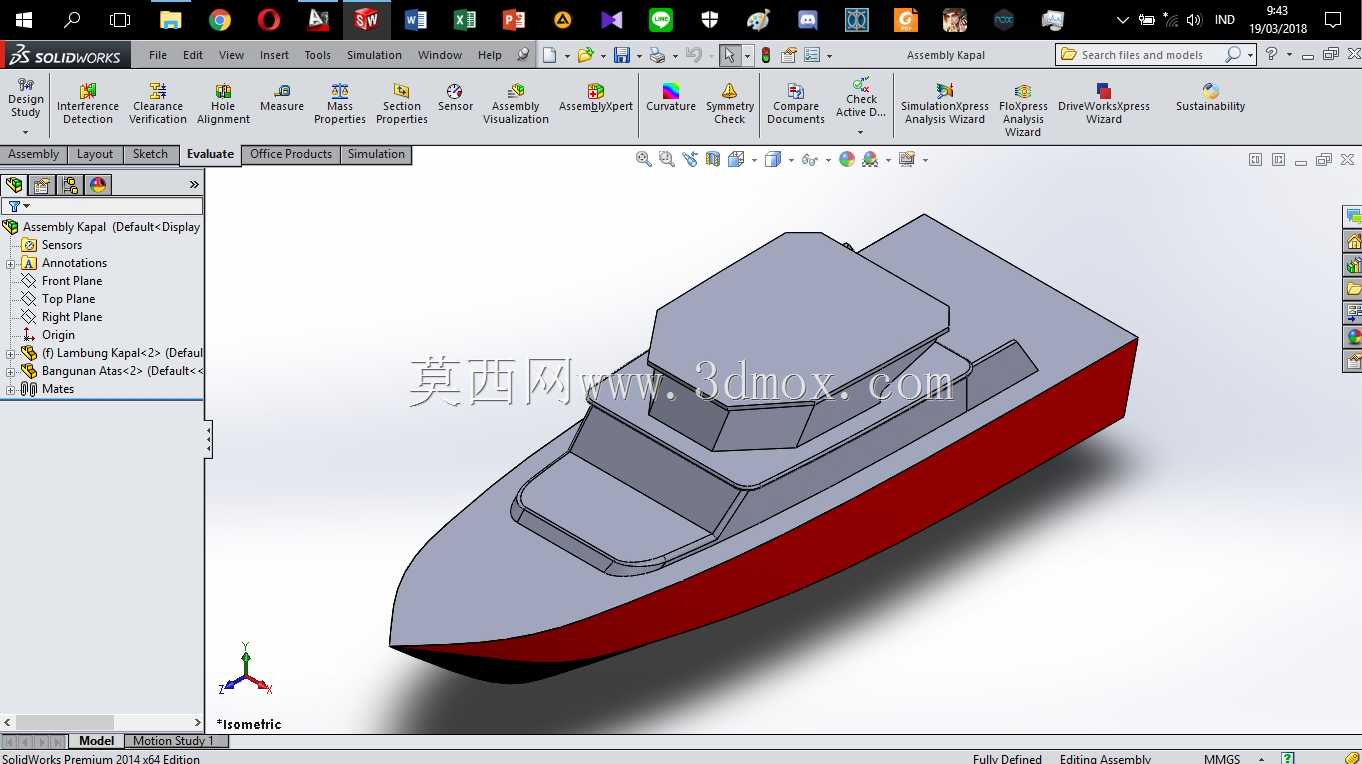1362x764 pixels.
Task: Click the New document icon
Action: (550, 55)
